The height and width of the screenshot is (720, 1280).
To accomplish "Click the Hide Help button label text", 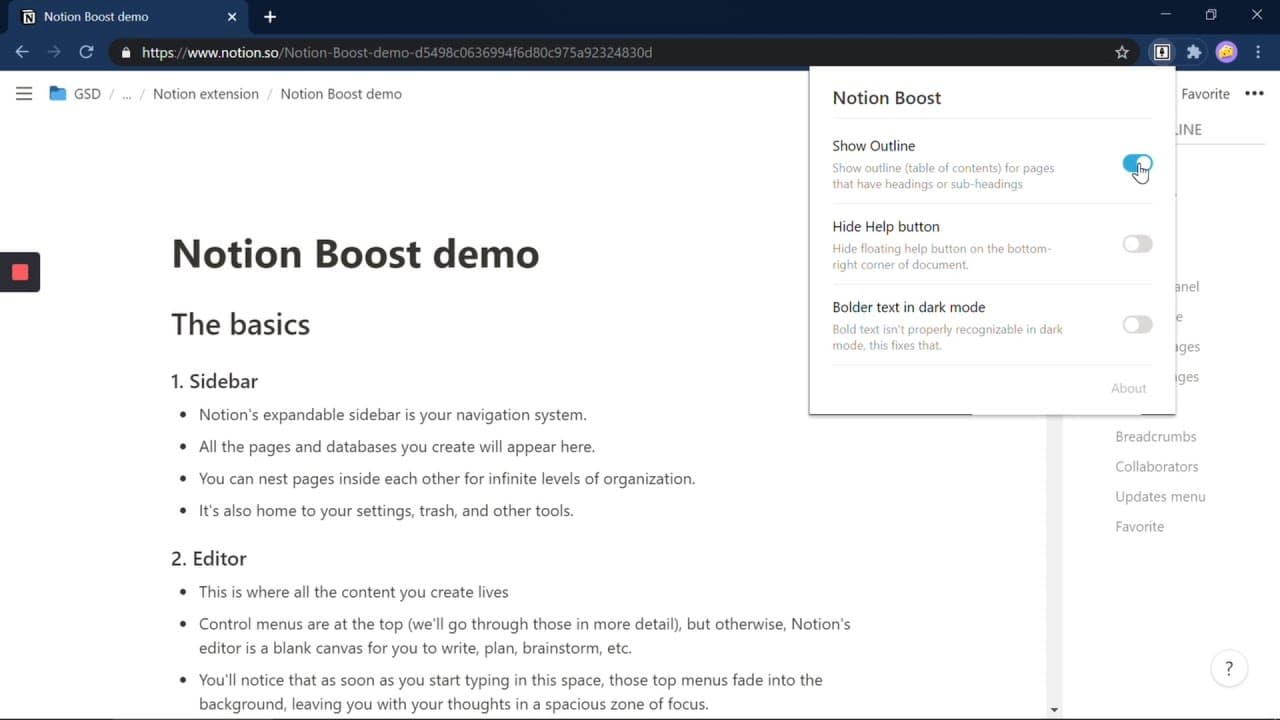I will pos(886,227).
